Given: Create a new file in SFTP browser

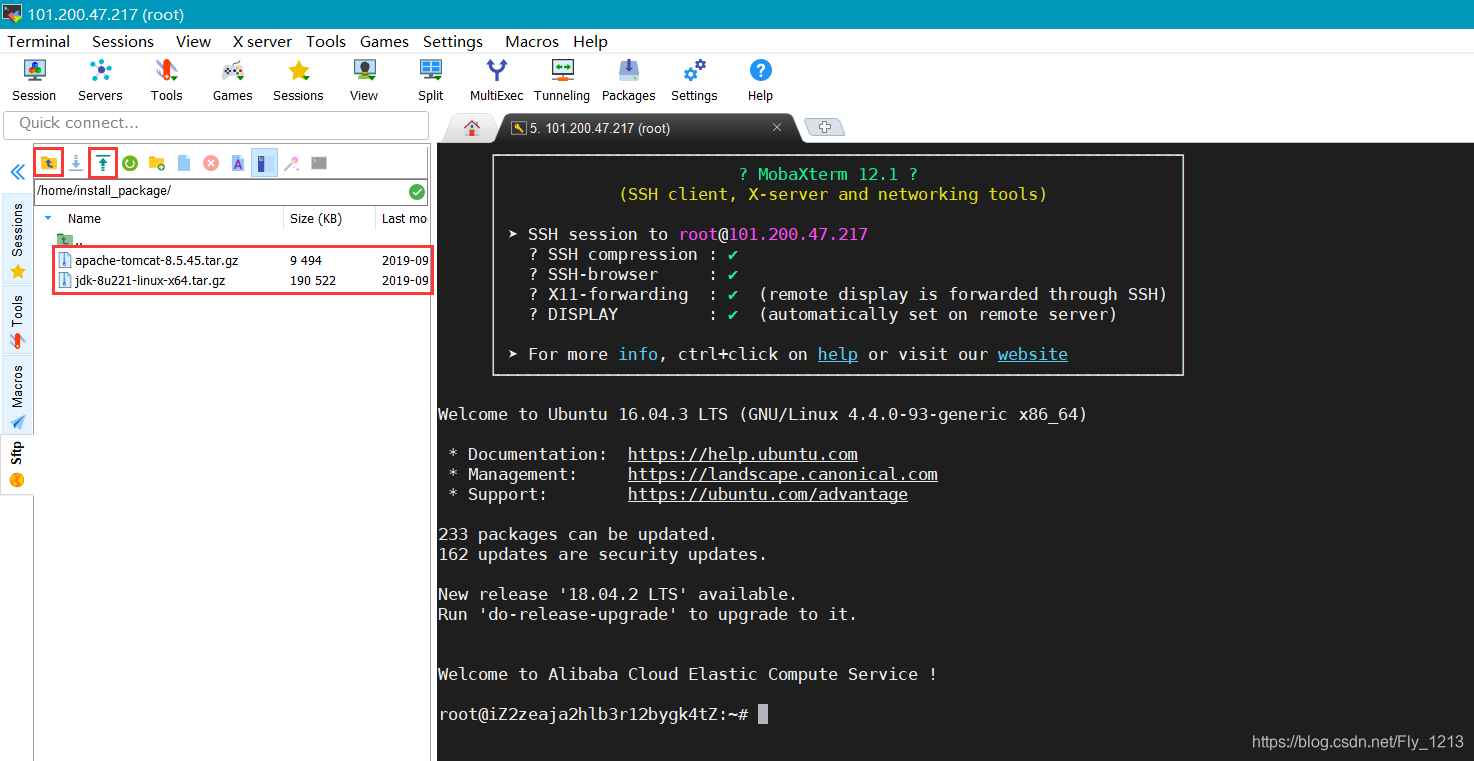Looking at the screenshot, I should tap(184, 162).
